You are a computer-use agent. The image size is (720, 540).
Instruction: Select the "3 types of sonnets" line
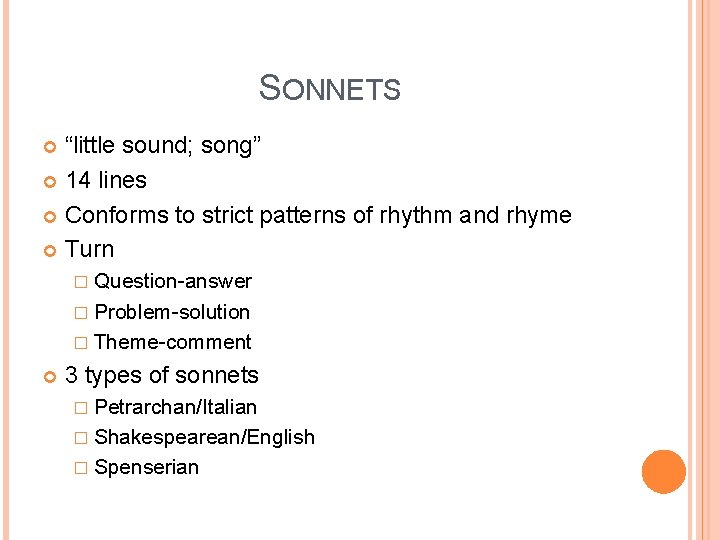(161, 376)
